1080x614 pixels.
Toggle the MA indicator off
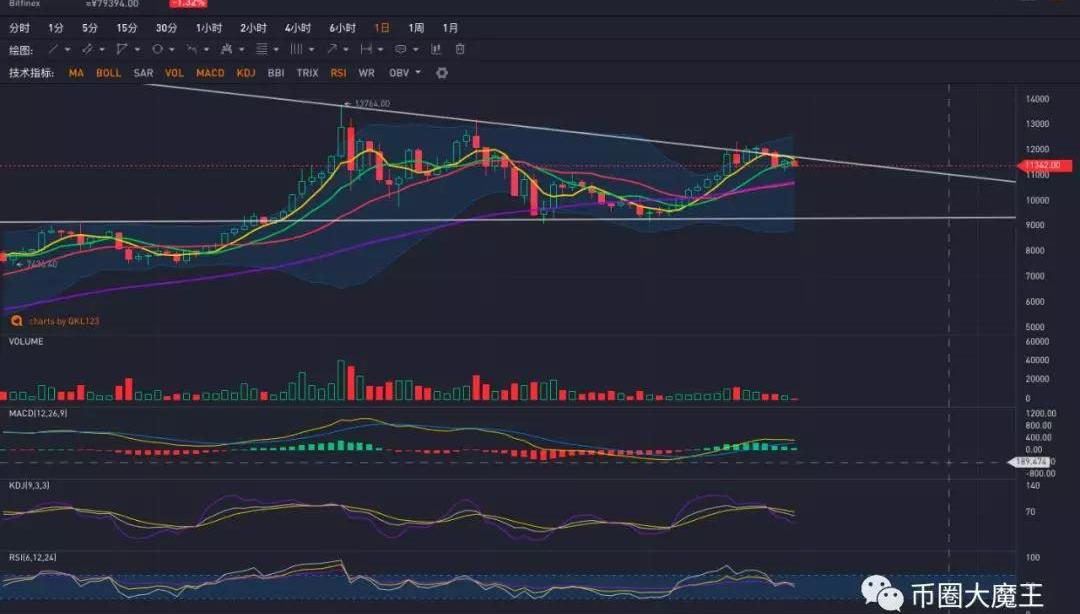pos(76,73)
